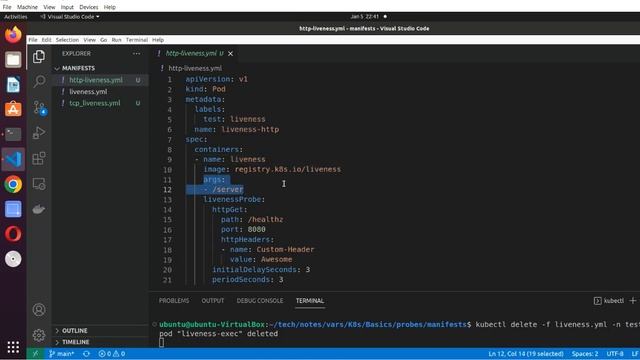
Task: Open the blue screenshot app in dock
Action: [x=13, y=209]
